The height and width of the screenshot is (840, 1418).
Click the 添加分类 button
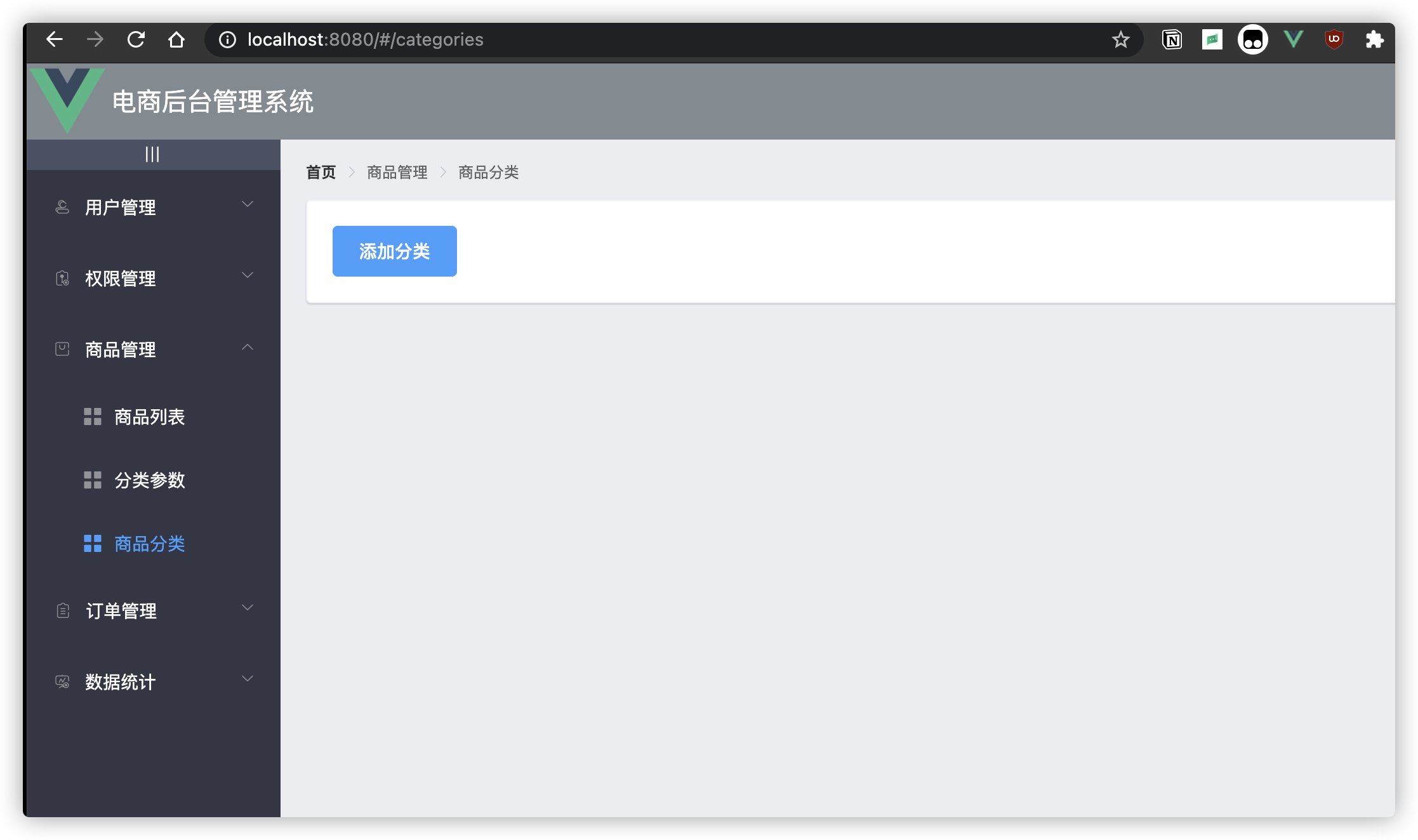[x=395, y=251]
